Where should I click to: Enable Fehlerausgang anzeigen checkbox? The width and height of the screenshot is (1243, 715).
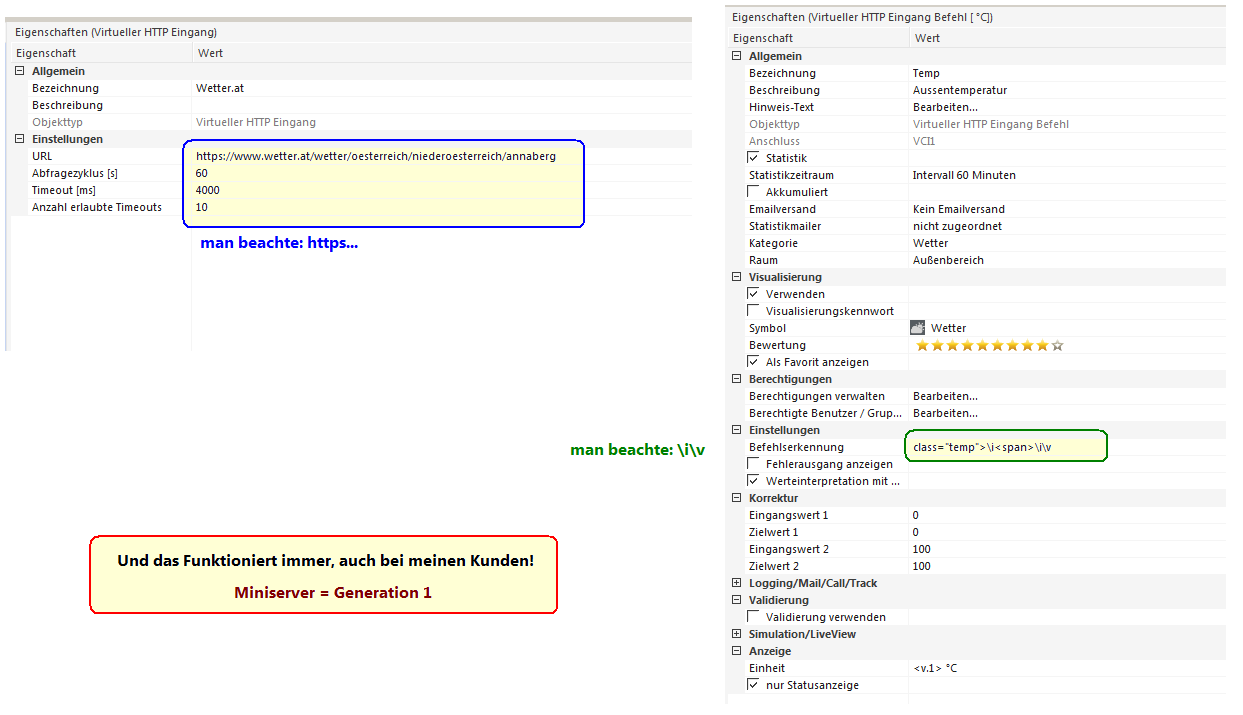pos(754,464)
